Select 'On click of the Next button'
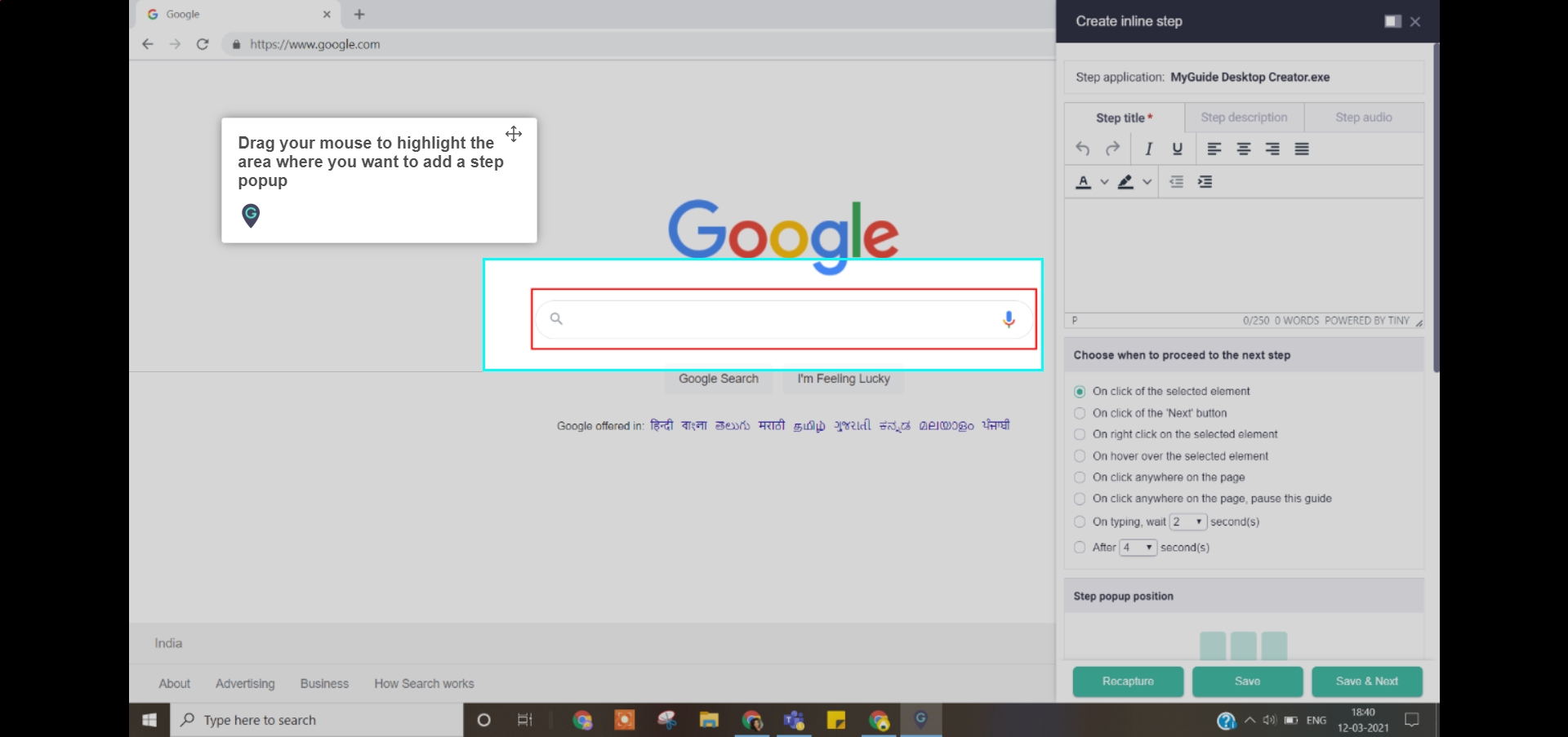The image size is (1568, 737). (x=1080, y=413)
